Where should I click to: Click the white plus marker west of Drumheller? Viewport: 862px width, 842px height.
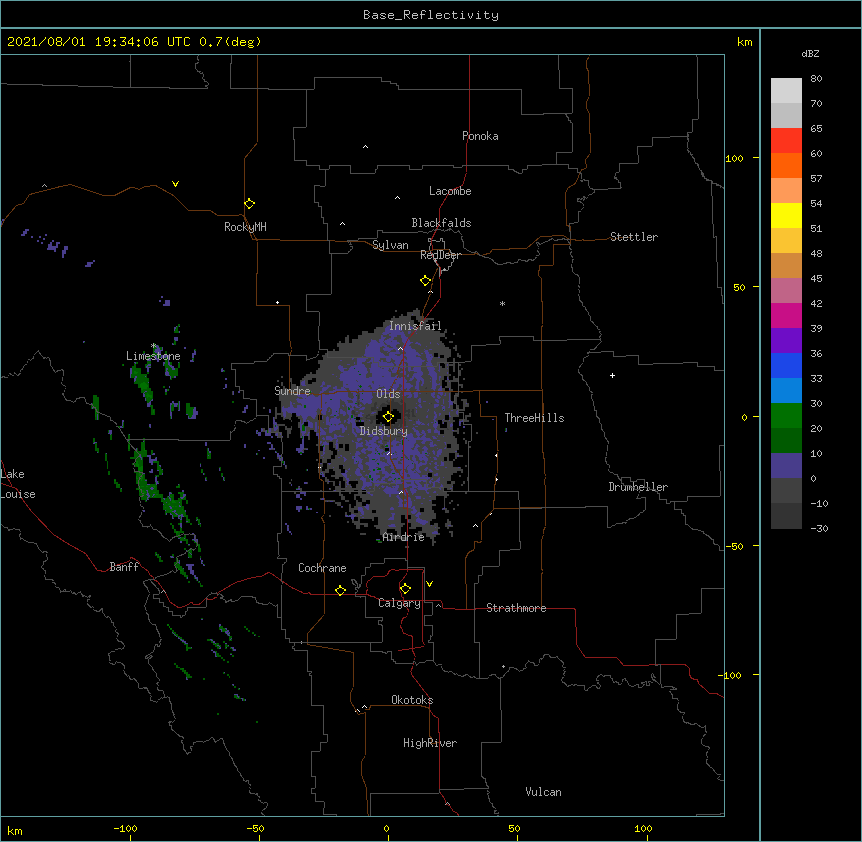pyautogui.click(x=612, y=375)
